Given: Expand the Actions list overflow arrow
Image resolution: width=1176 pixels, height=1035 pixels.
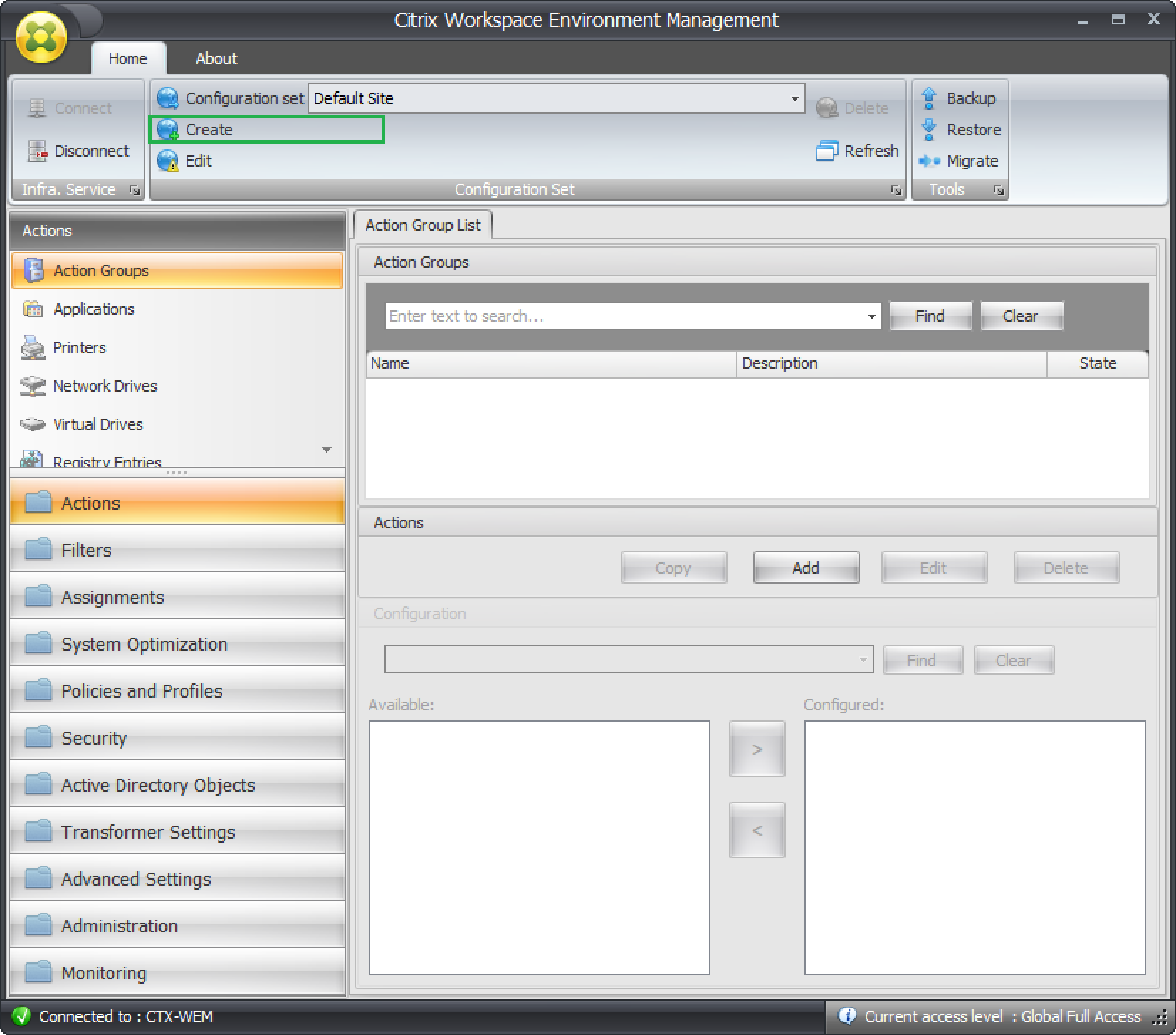Looking at the screenshot, I should (x=327, y=450).
